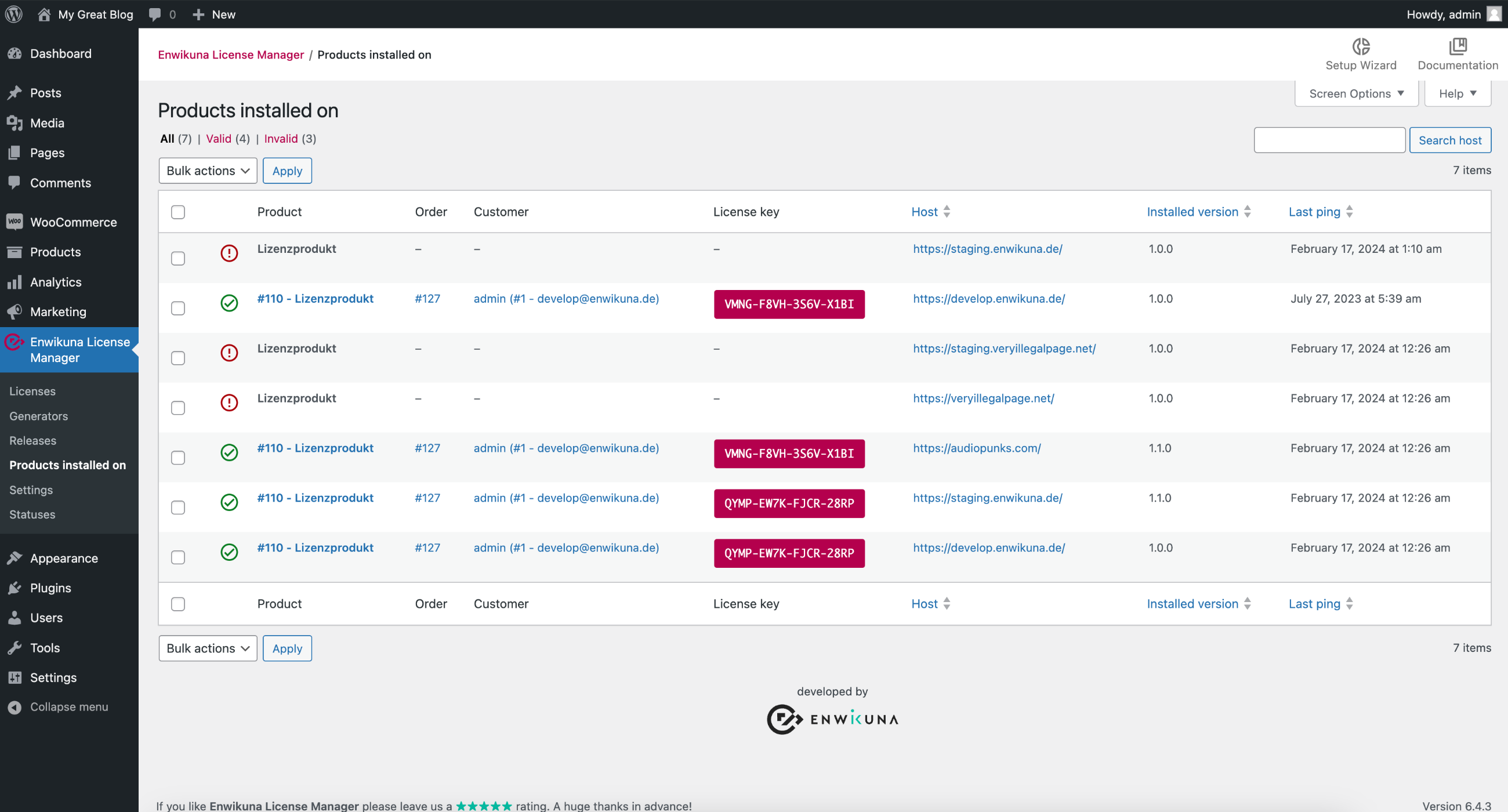Focus the search host input field
Screen dimensions: 1508x812
tap(1329, 140)
